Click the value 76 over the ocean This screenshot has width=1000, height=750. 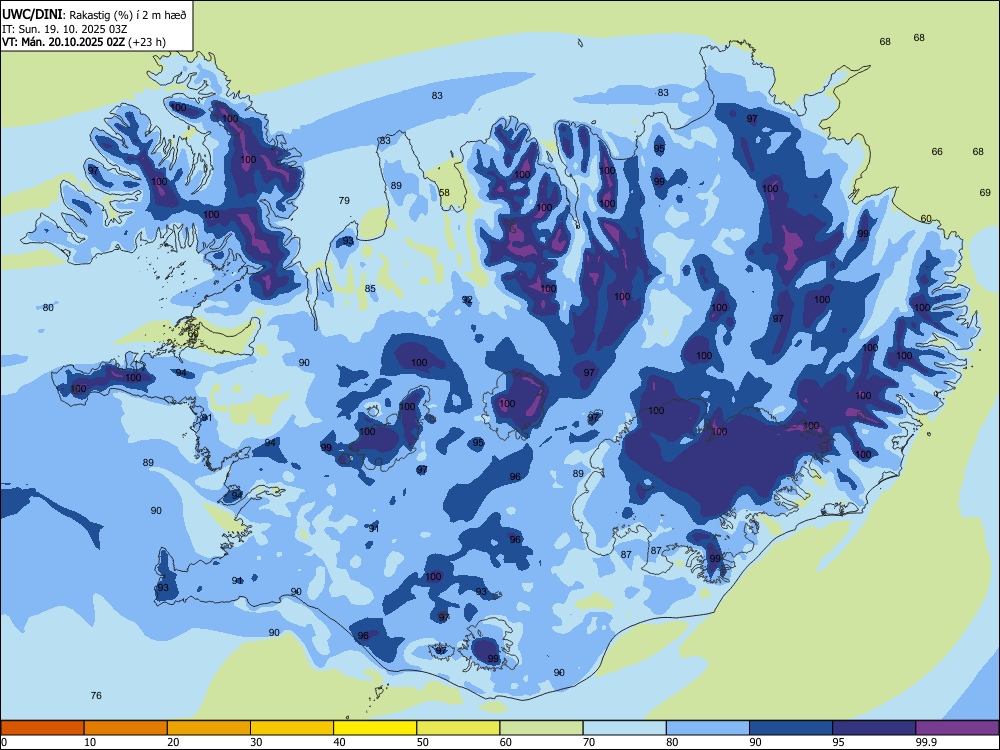[x=96, y=695]
